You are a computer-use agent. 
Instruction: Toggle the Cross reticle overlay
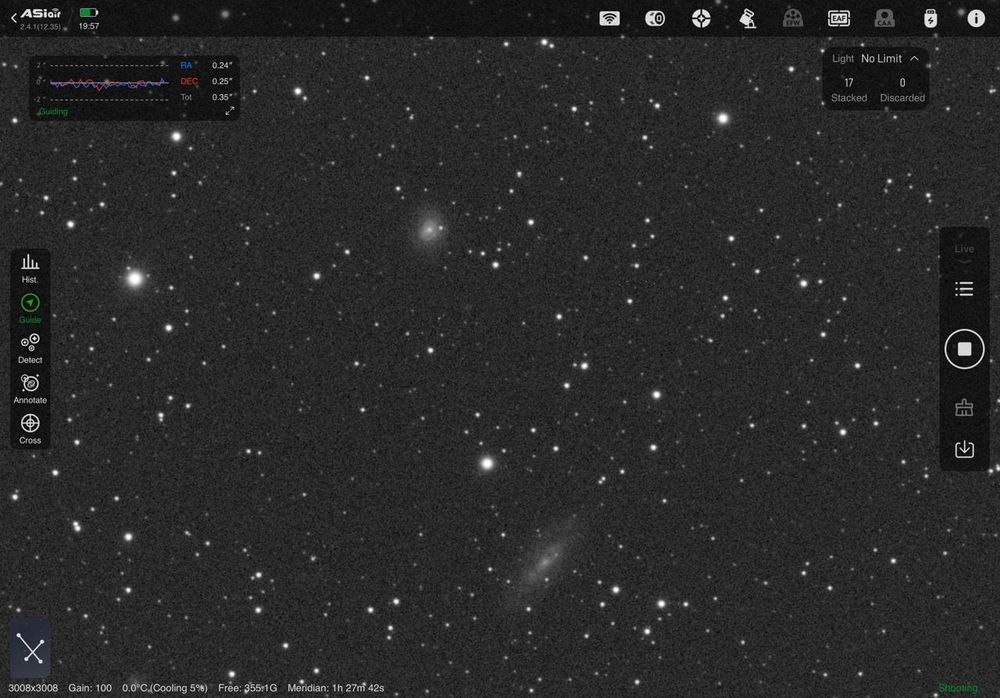point(30,429)
